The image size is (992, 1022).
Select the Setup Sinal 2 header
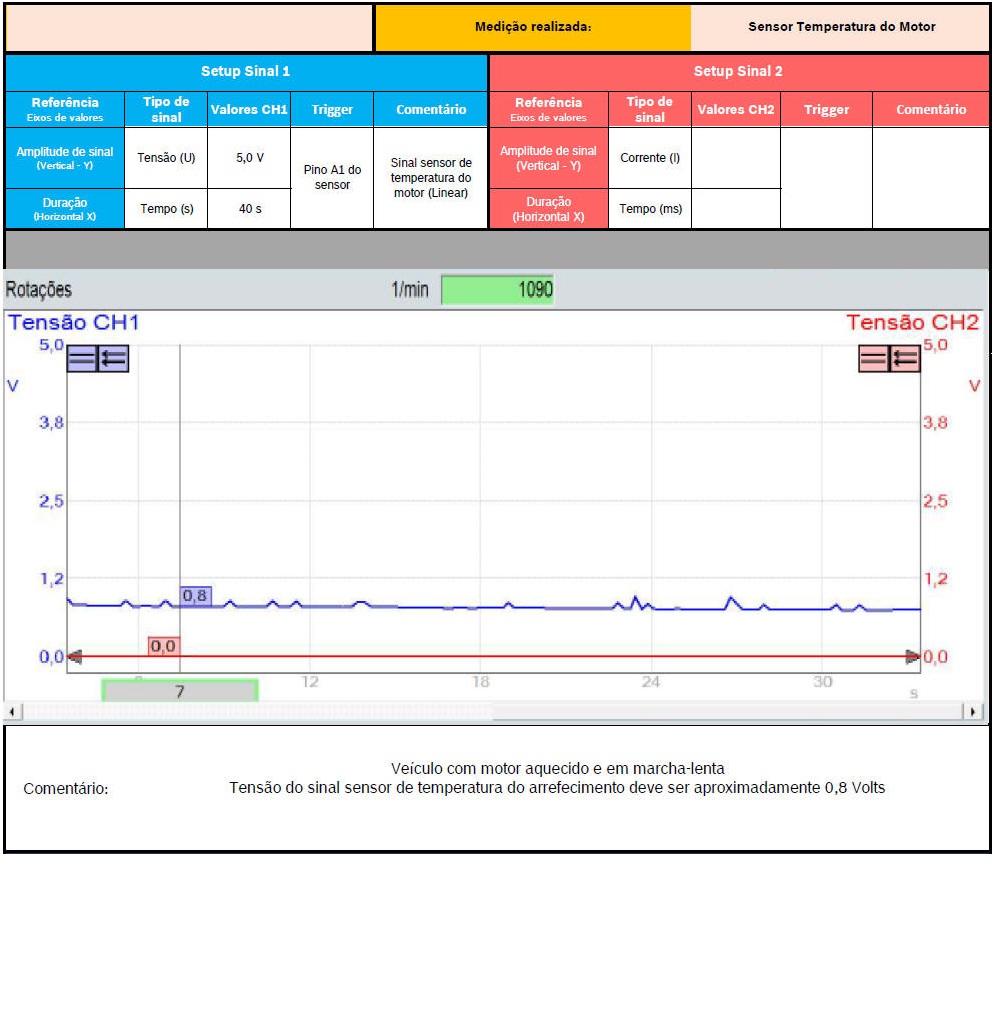click(738, 72)
